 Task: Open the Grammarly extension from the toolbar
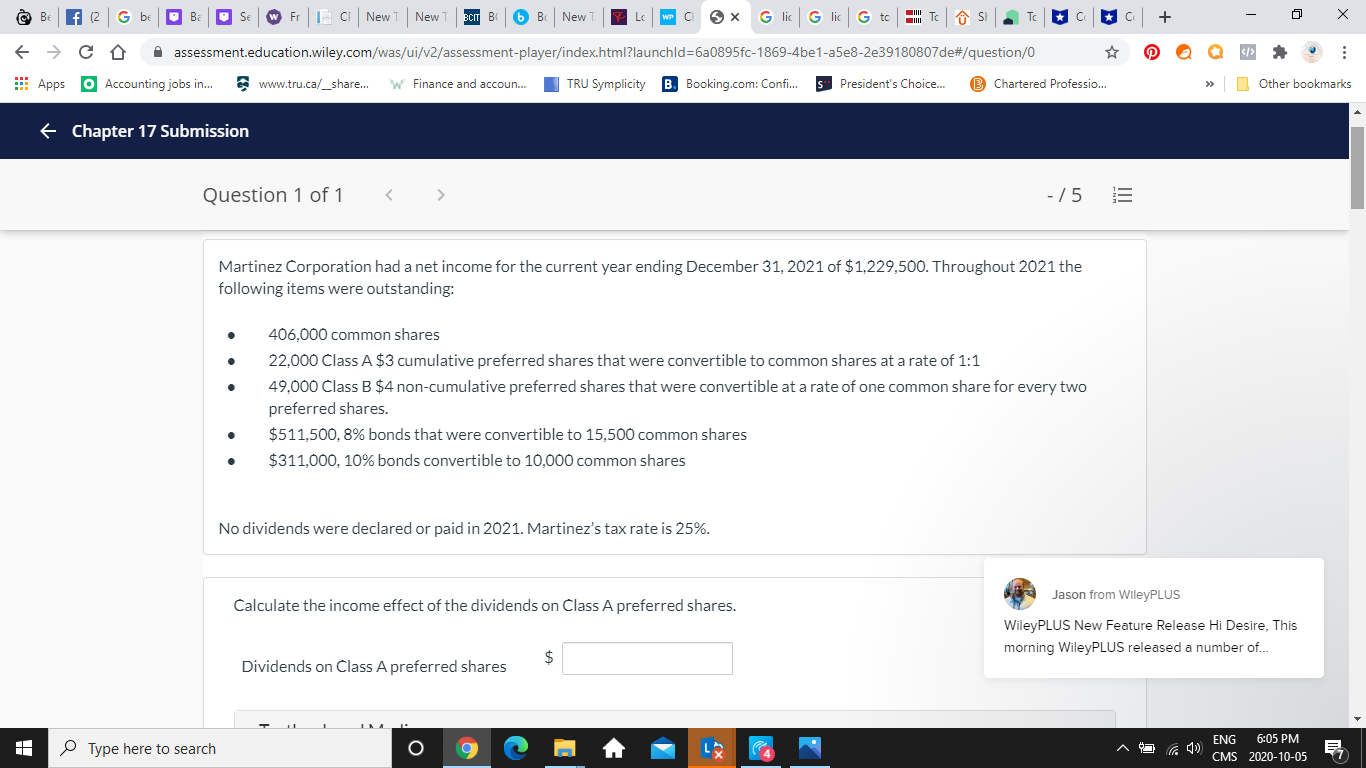(1184, 51)
